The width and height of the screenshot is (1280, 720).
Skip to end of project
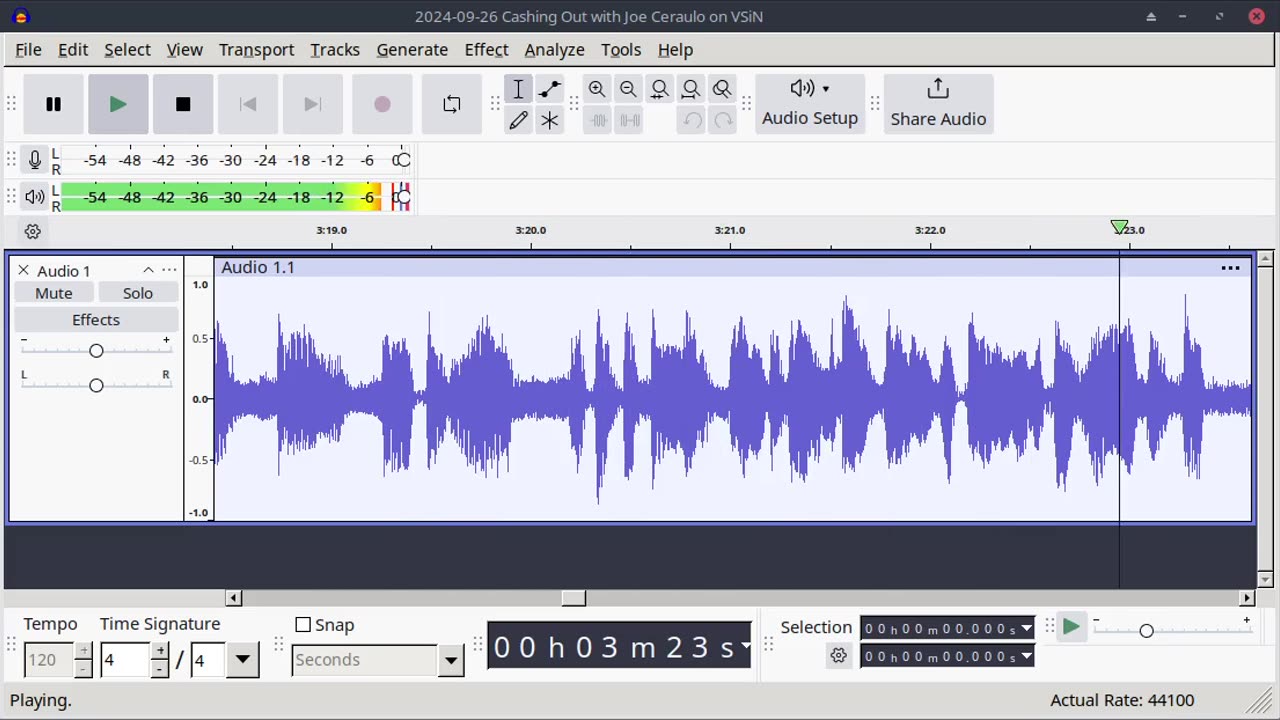point(313,104)
